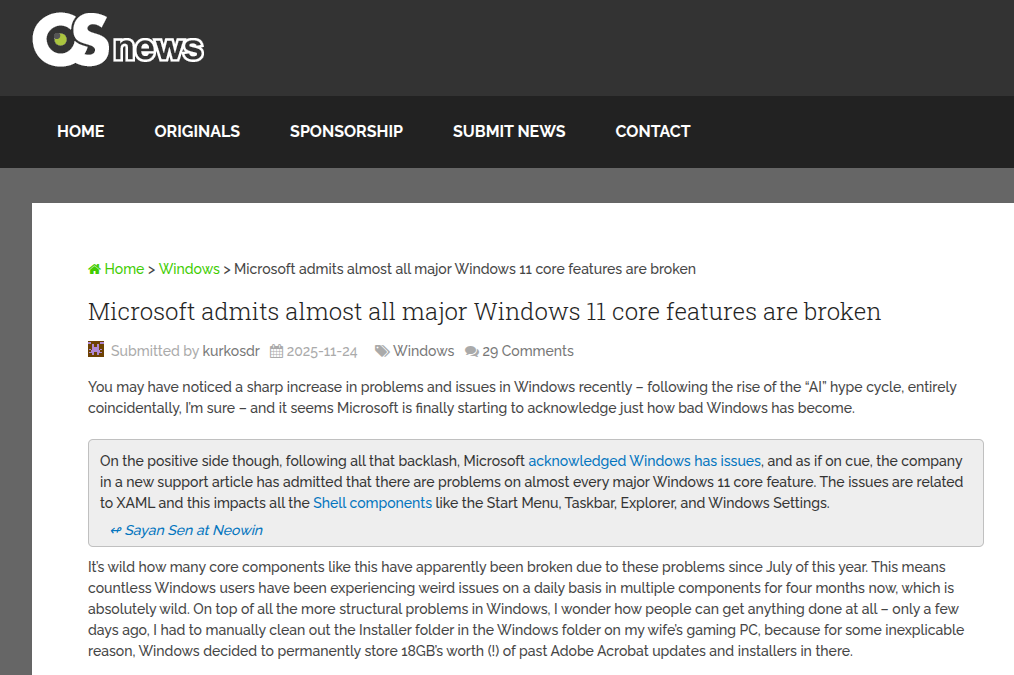This screenshot has width=1014, height=675.
Task: Follow the Windows breadcrumb link
Action: point(189,269)
